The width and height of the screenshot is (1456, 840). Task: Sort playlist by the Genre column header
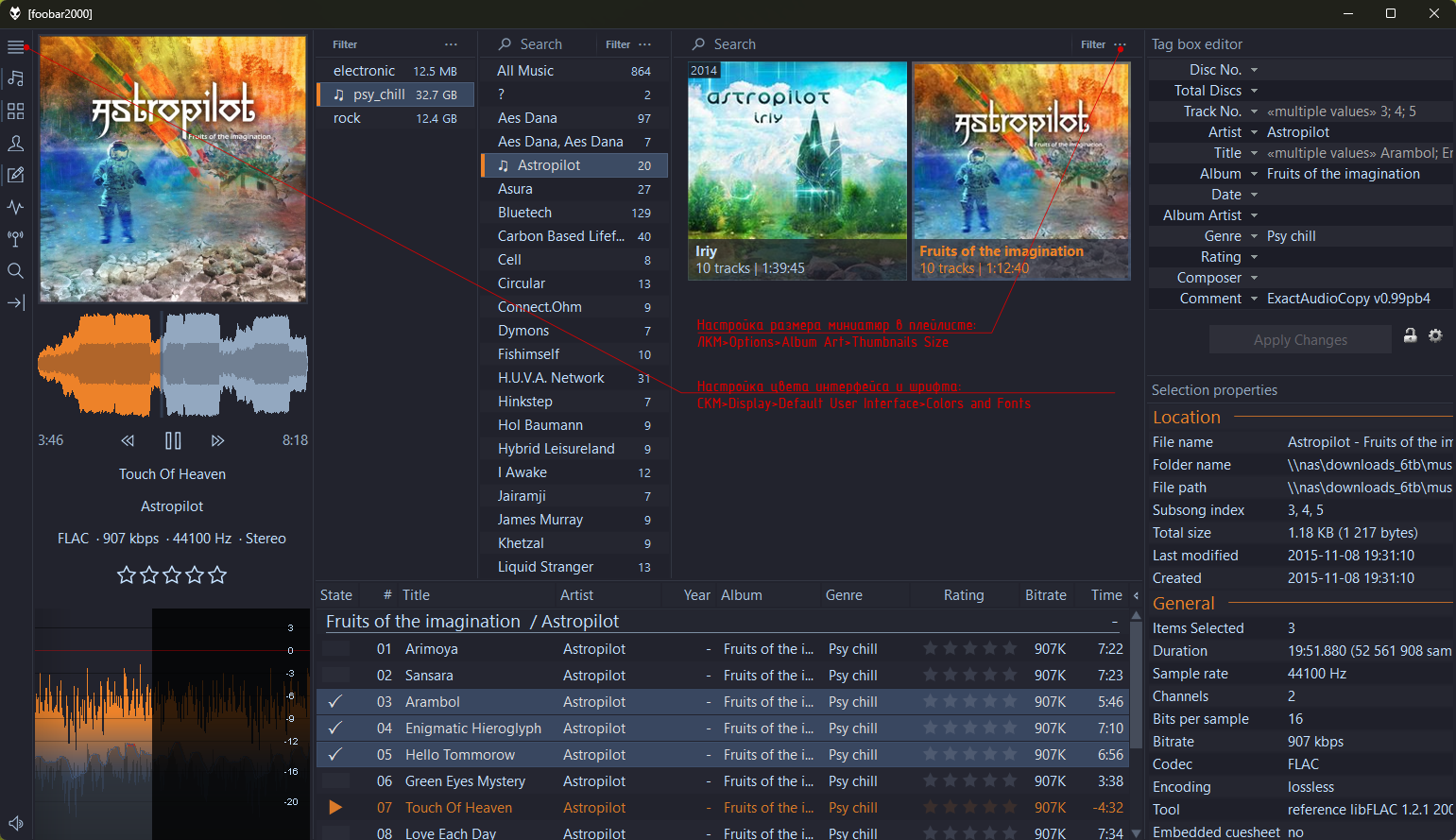pos(844,595)
